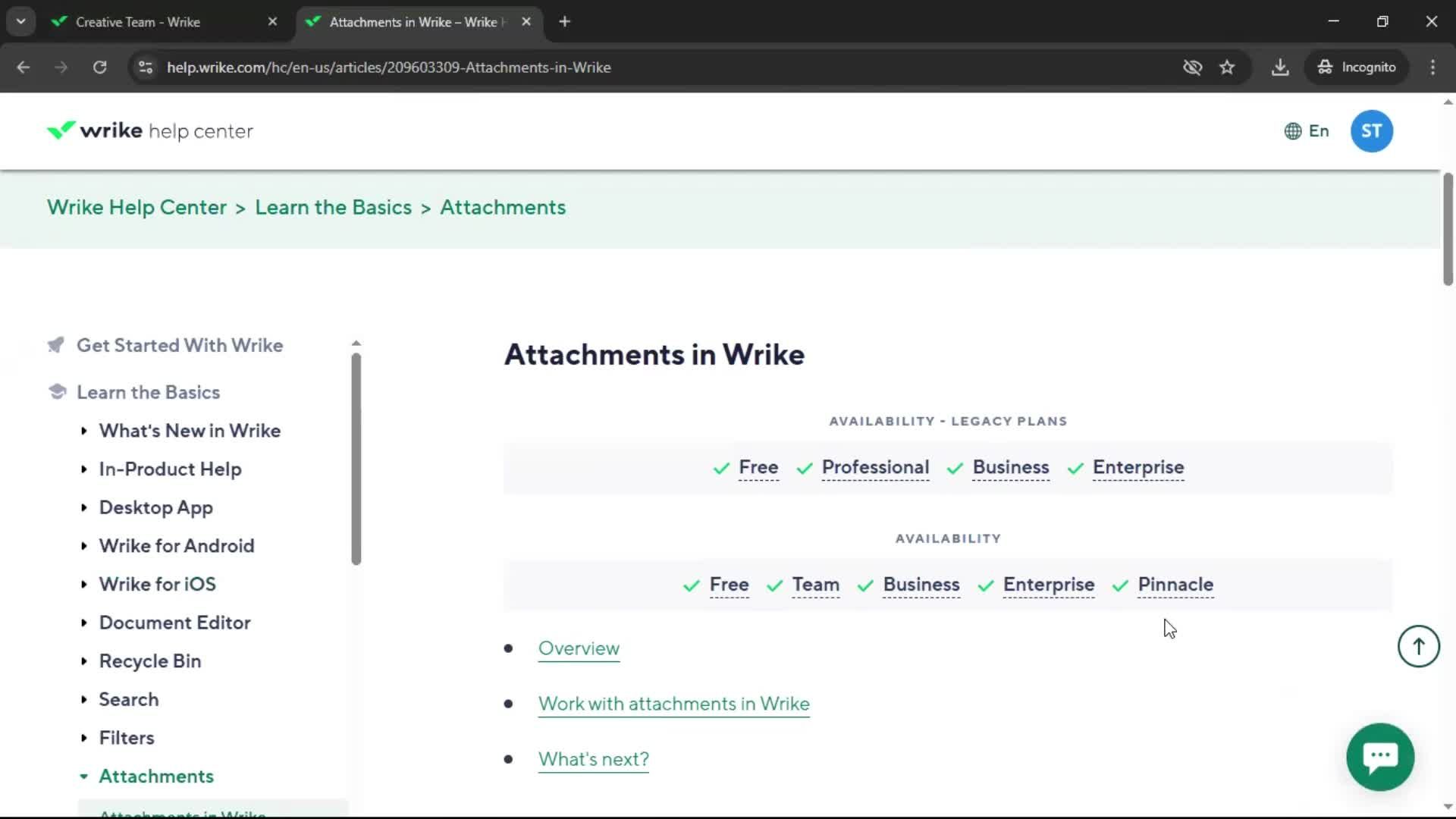Expand the Recycle Bin section
This screenshot has width=1456, height=819.
(84, 661)
